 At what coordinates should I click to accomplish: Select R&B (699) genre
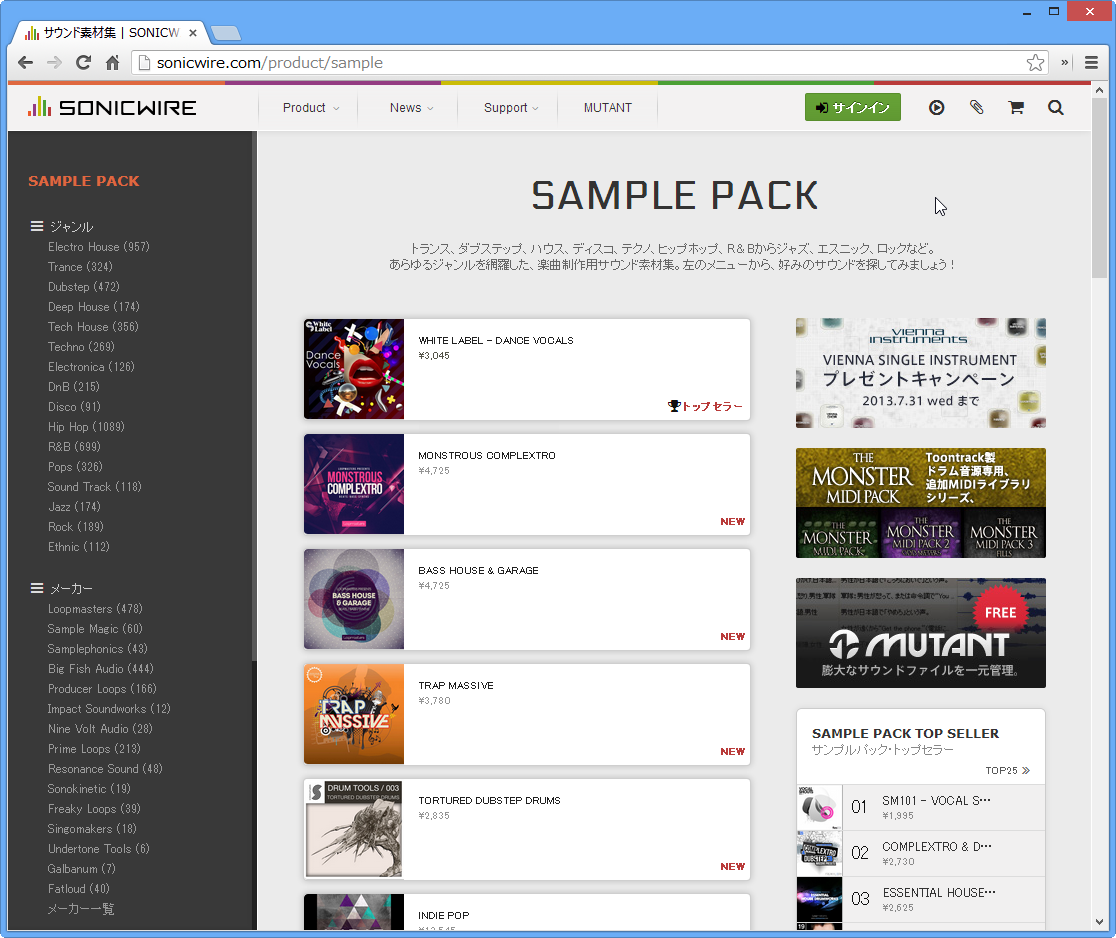click(x=75, y=447)
